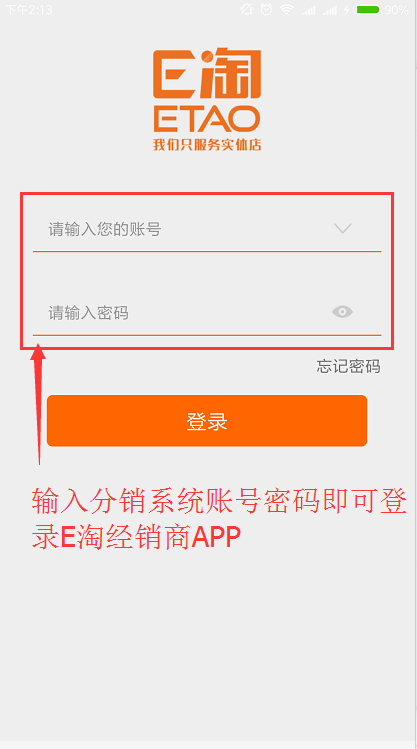The width and height of the screenshot is (417, 749).
Task: Tap the first cellular signal bars icon
Action: 308,10
